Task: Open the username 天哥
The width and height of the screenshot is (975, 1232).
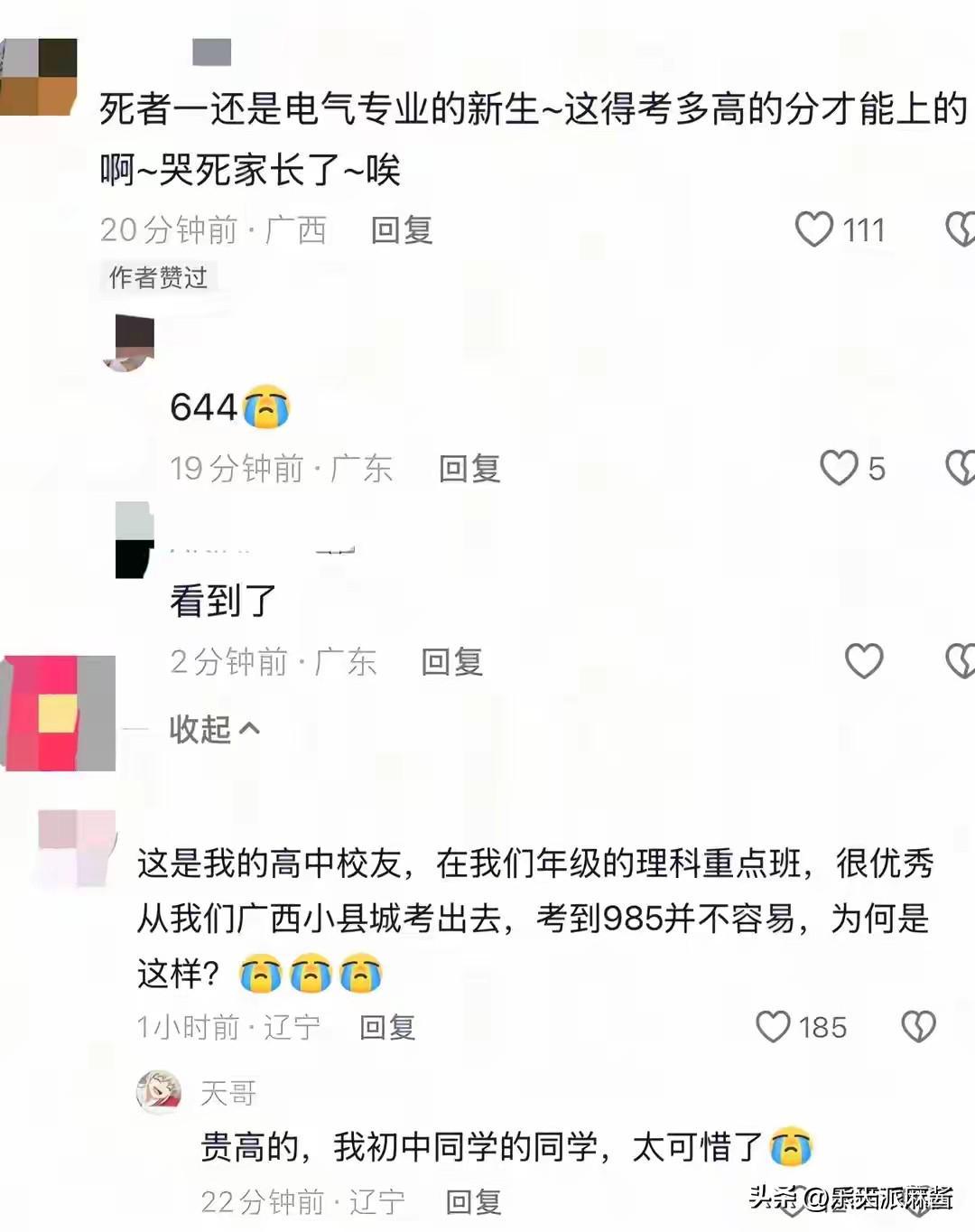Action: coord(228,1093)
